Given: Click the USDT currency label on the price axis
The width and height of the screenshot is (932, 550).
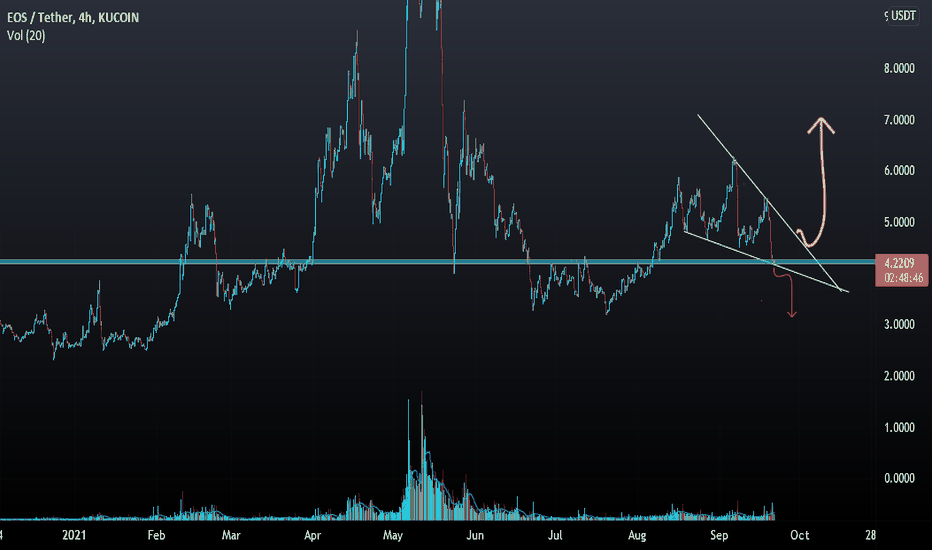Looking at the screenshot, I should tap(903, 15).
